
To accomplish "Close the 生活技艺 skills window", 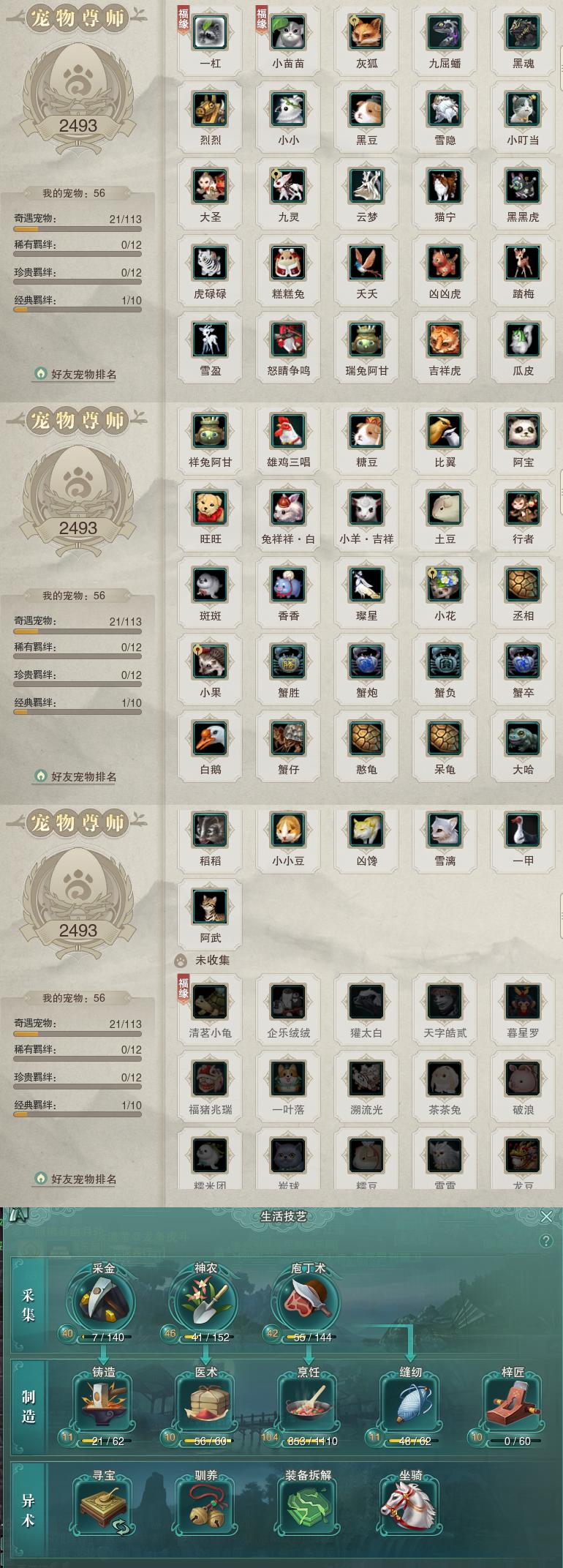I will (x=546, y=1217).
